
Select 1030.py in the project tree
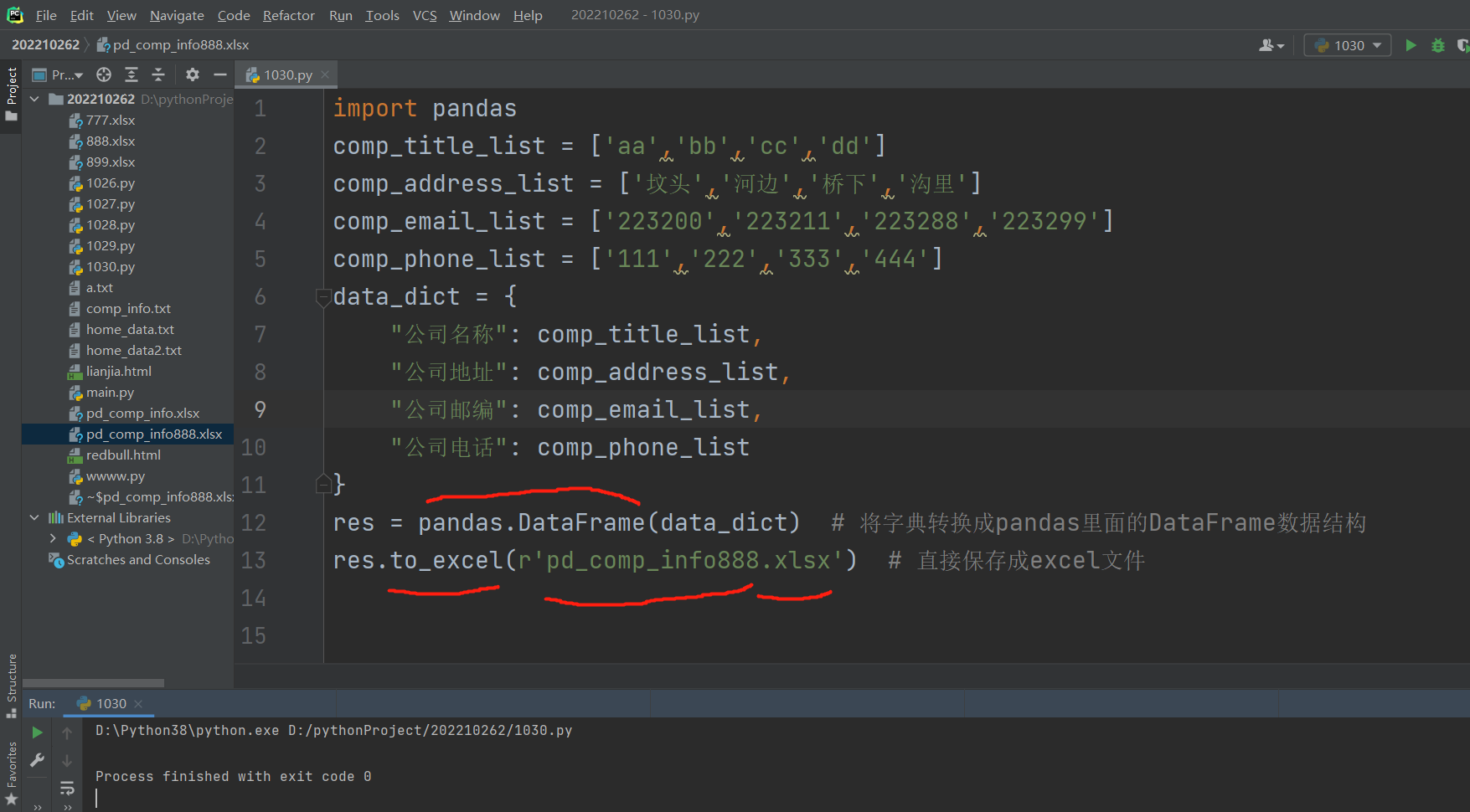coord(110,266)
